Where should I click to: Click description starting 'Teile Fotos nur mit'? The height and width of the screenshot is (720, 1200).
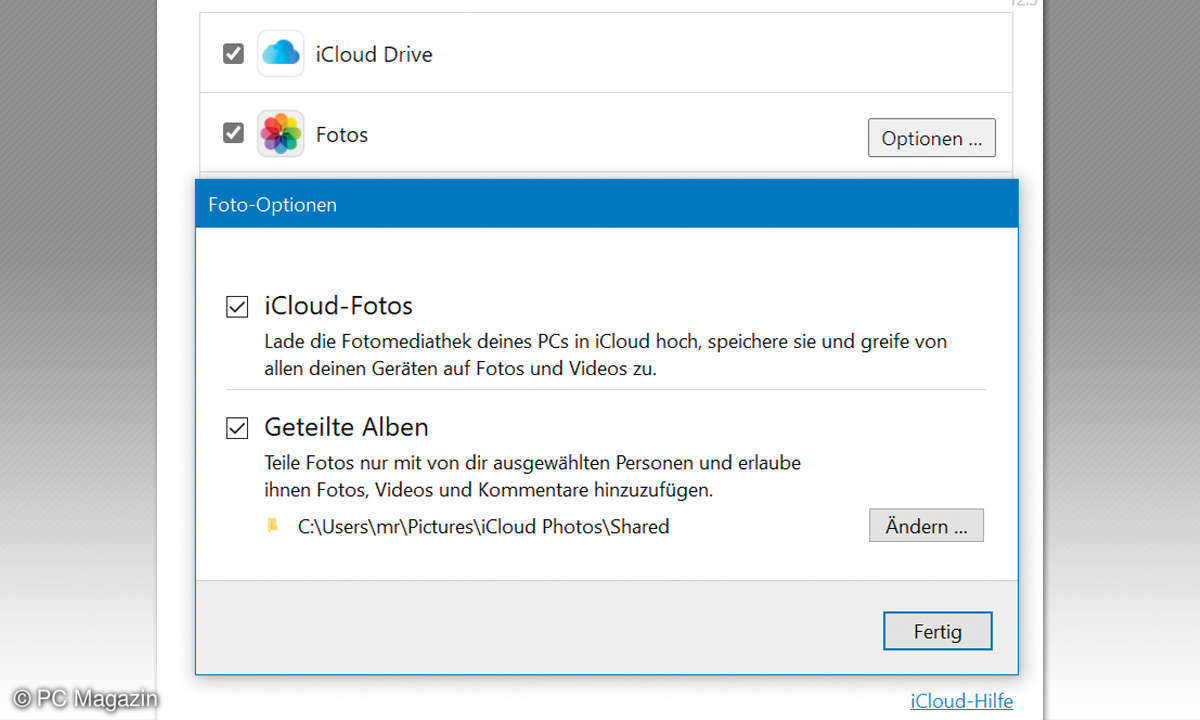[x=532, y=477]
